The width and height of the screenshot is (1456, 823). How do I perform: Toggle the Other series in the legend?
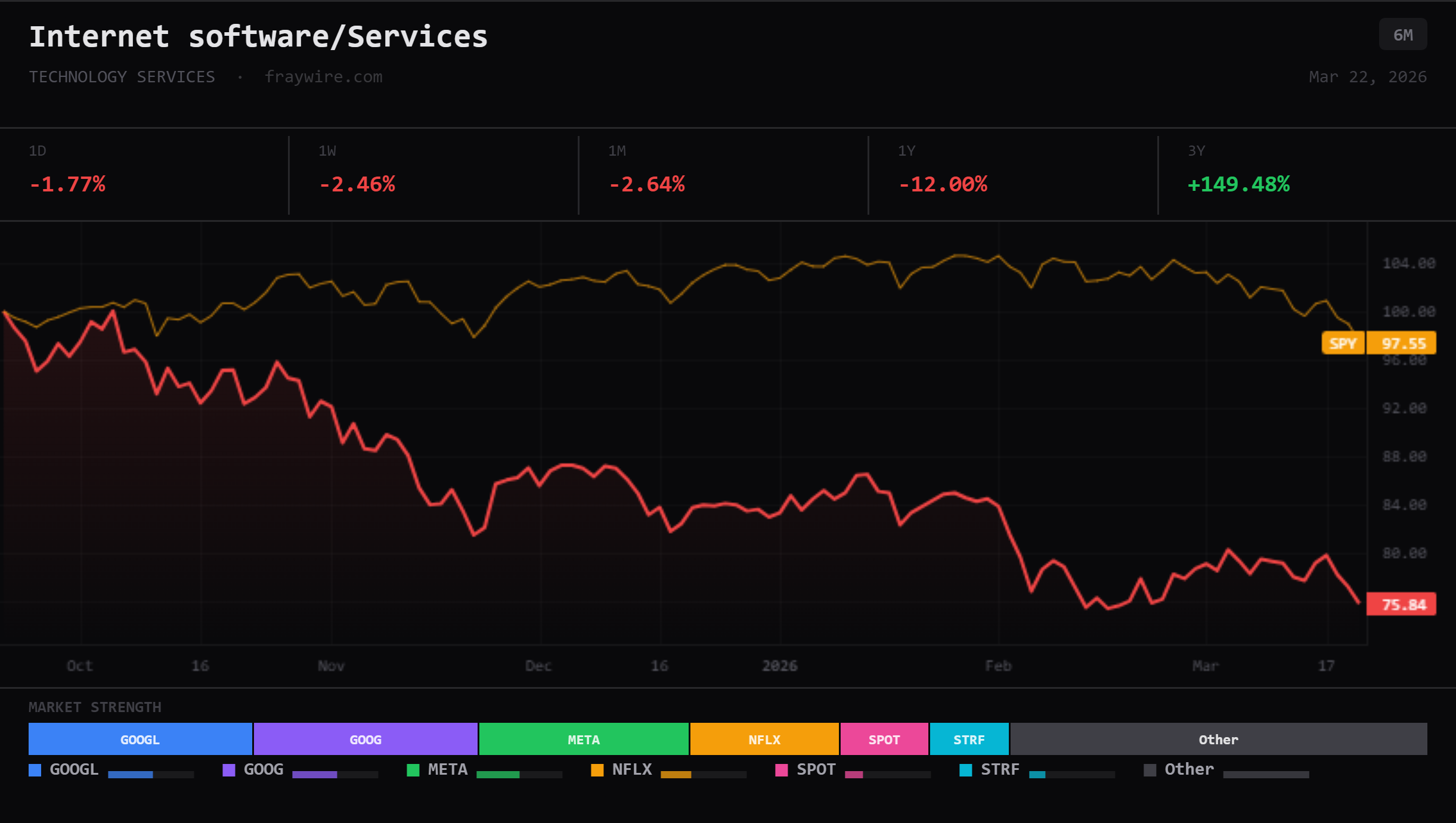pyautogui.click(x=1149, y=770)
